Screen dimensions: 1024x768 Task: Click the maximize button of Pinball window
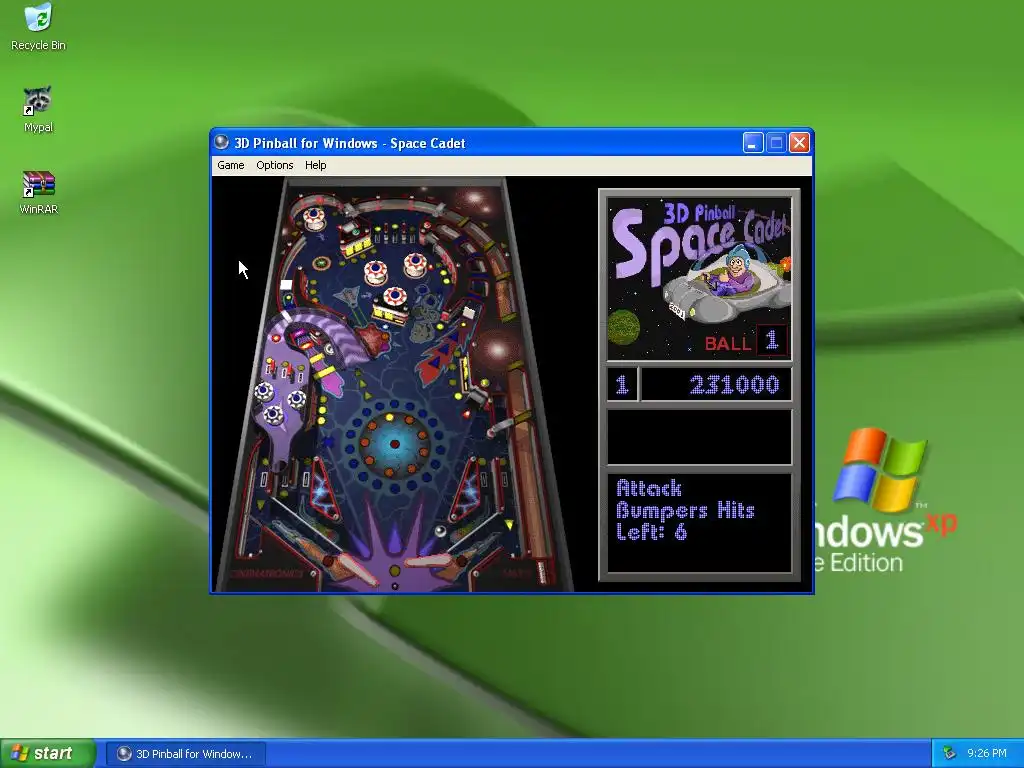point(776,142)
